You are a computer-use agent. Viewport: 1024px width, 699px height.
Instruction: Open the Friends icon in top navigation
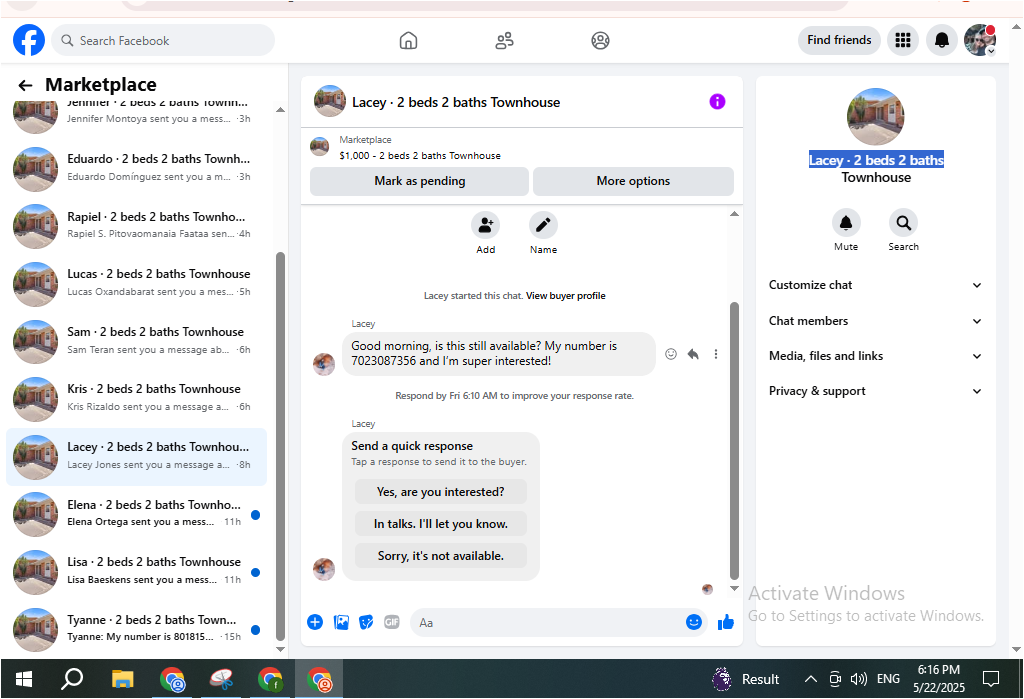tap(504, 41)
